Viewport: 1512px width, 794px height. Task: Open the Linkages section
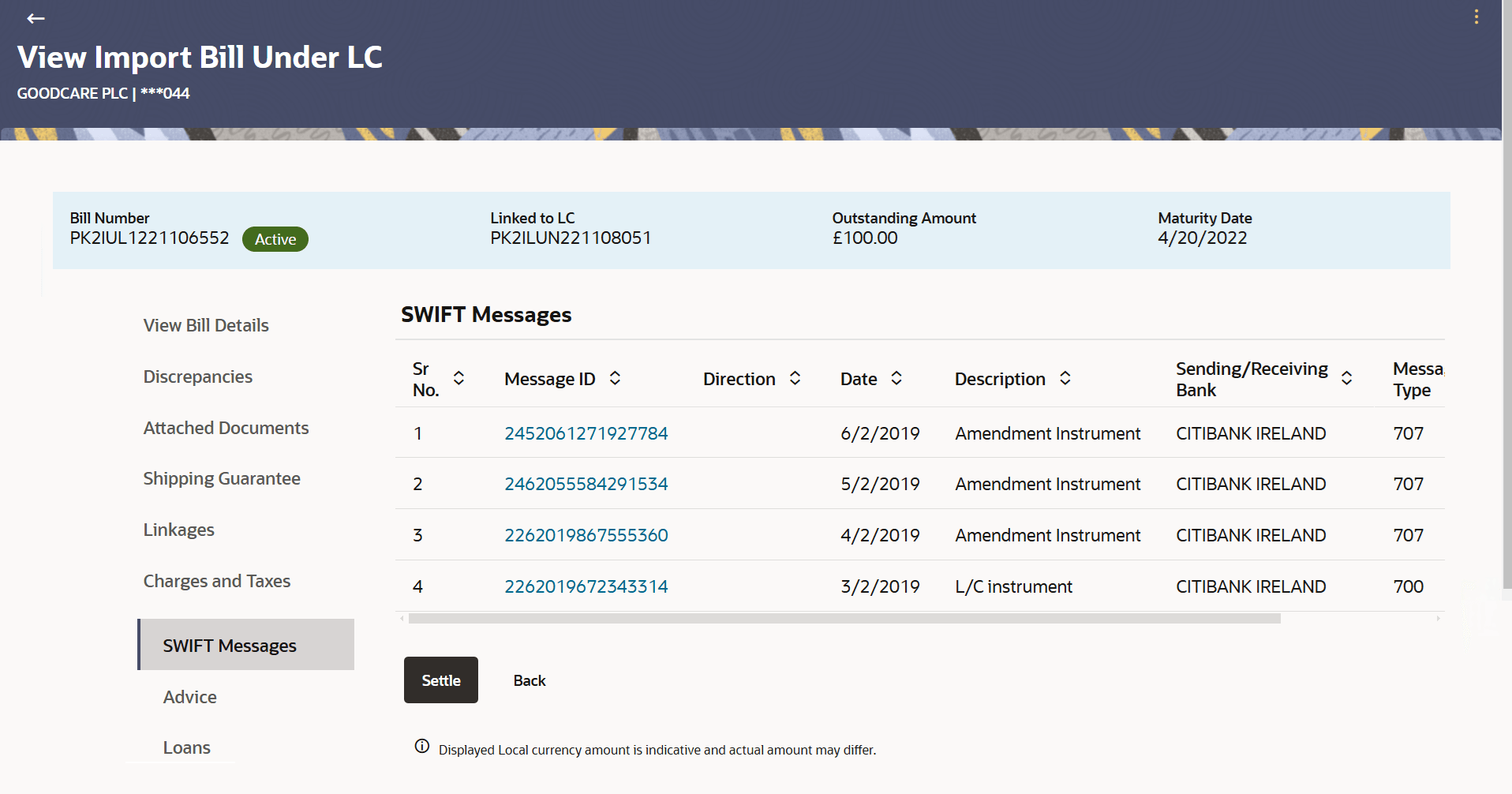pos(179,530)
